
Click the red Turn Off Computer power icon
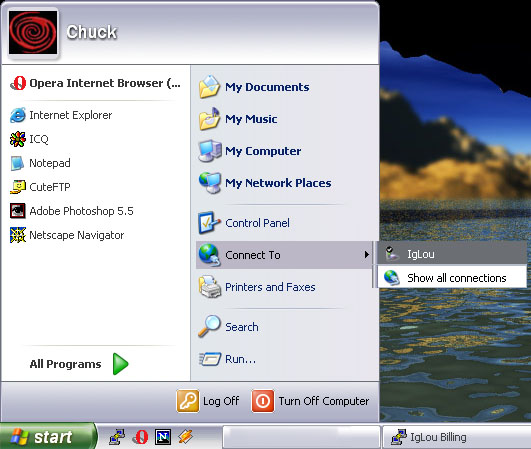click(263, 401)
